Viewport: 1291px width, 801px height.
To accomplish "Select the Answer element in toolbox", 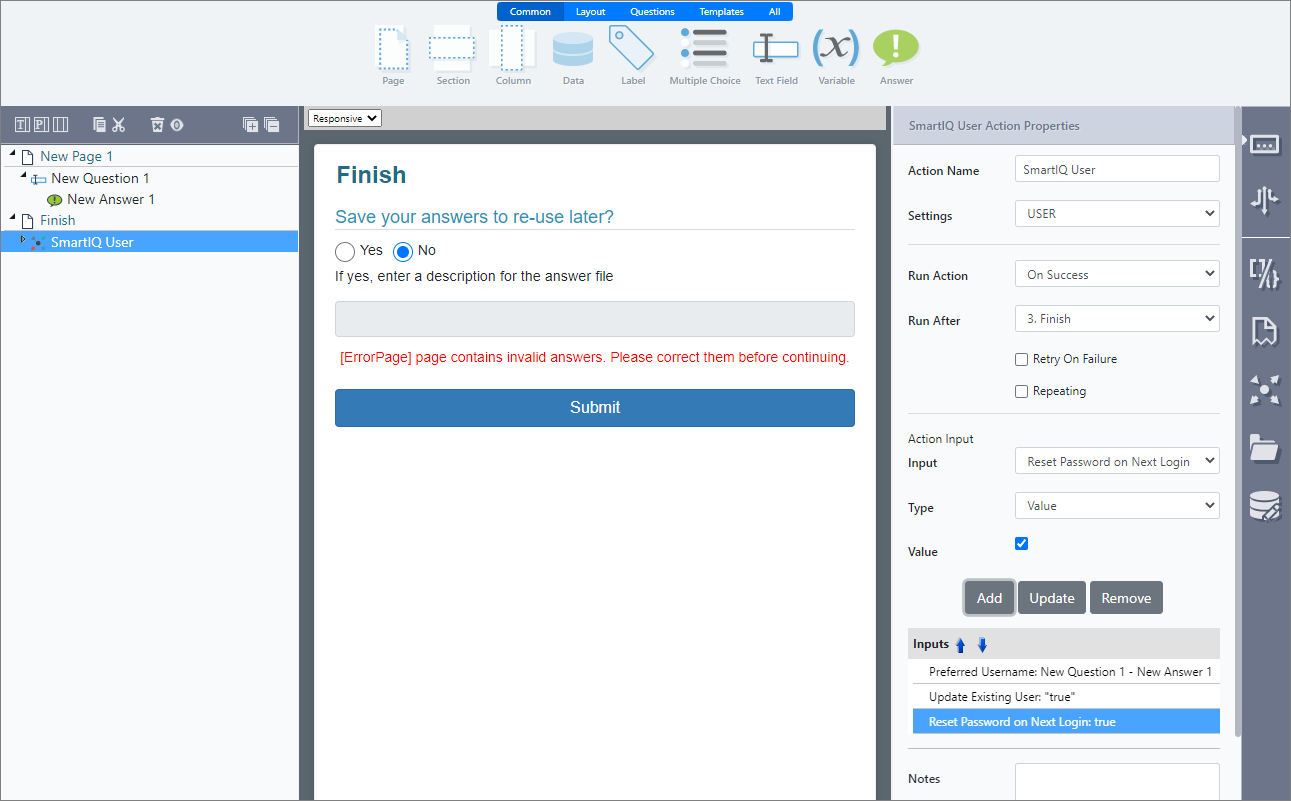I will (896, 55).
